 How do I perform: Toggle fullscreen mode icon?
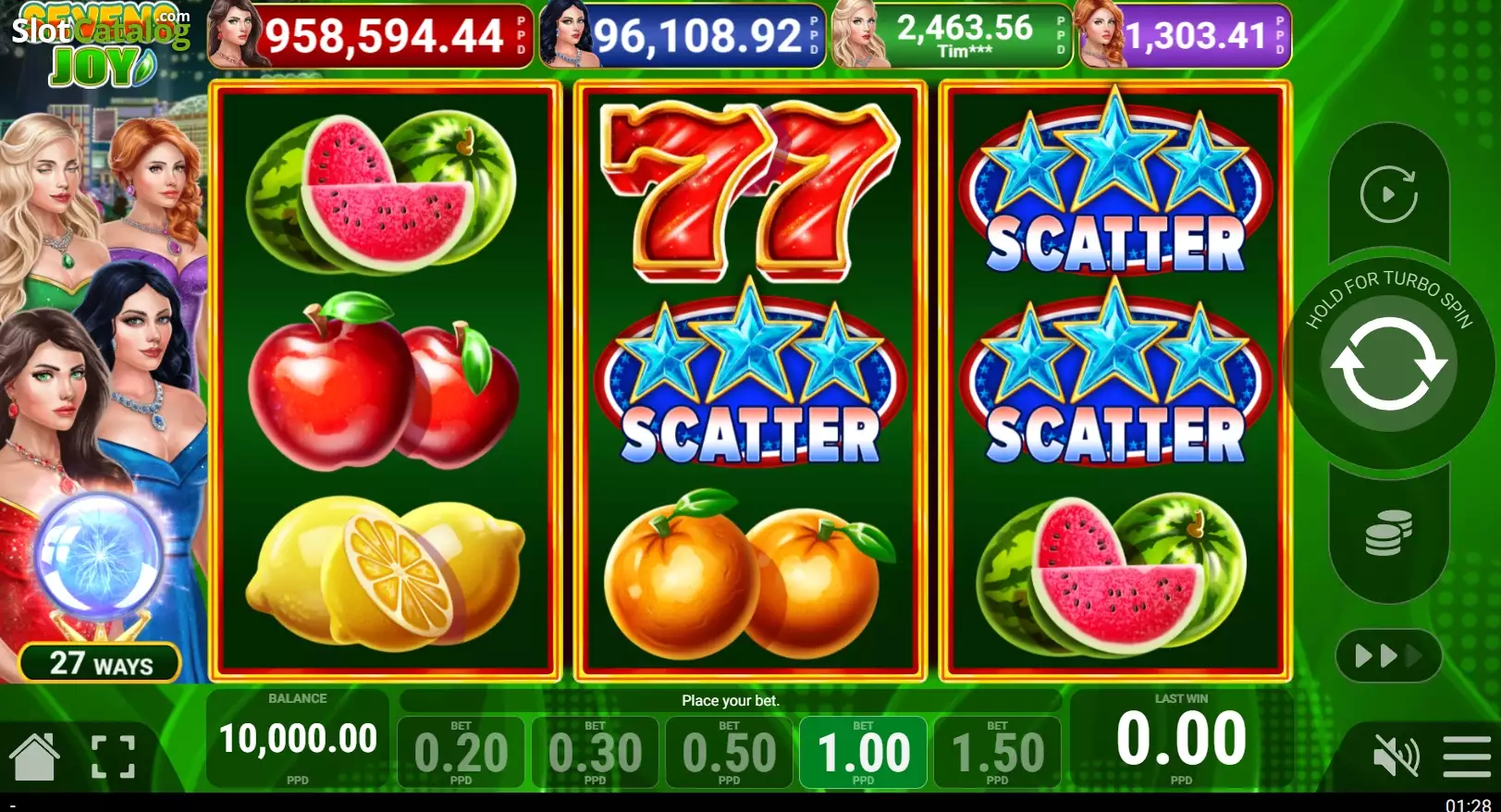[113, 757]
